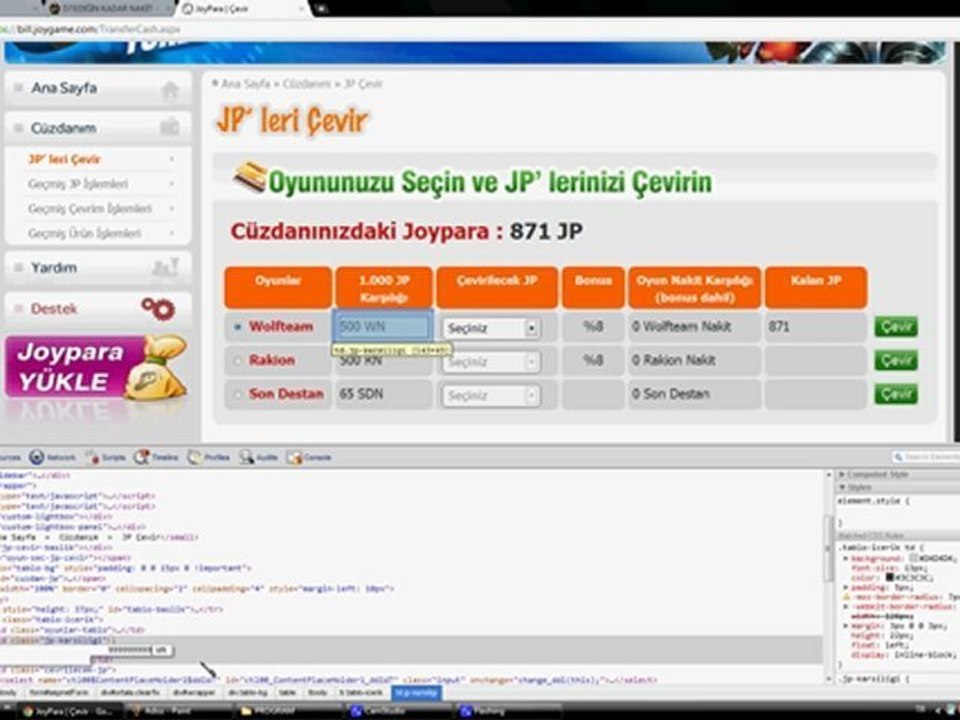The image size is (960, 720).
Task: Click Geçmiş JP İşlemleri sidebar link
Action: click(78, 184)
